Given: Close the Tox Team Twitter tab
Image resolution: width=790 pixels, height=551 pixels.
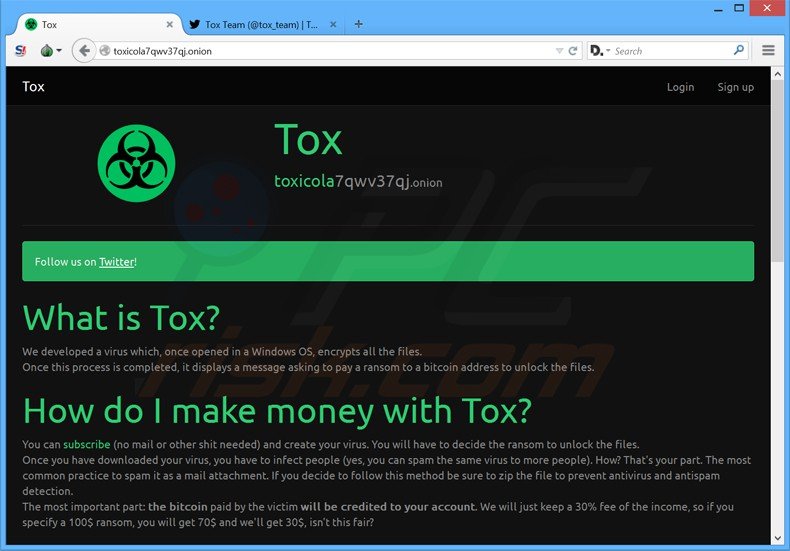Looking at the screenshot, I should tap(333, 24).
